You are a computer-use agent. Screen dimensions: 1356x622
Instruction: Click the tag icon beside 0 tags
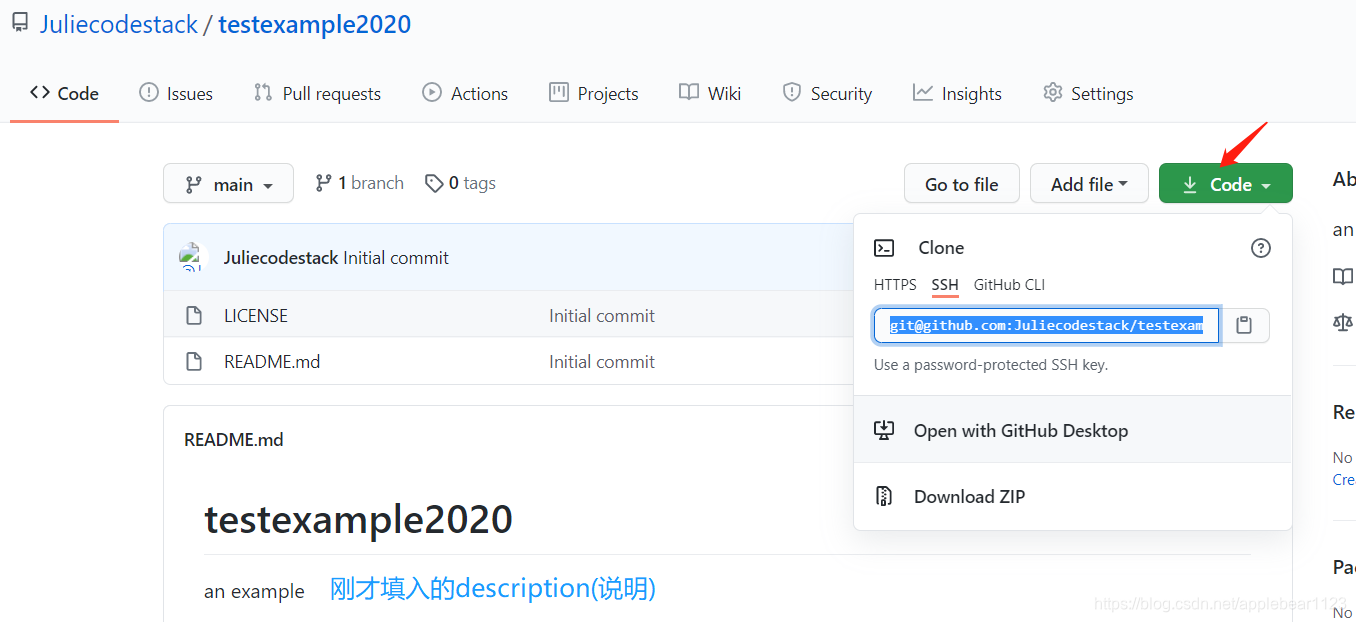[x=434, y=183]
